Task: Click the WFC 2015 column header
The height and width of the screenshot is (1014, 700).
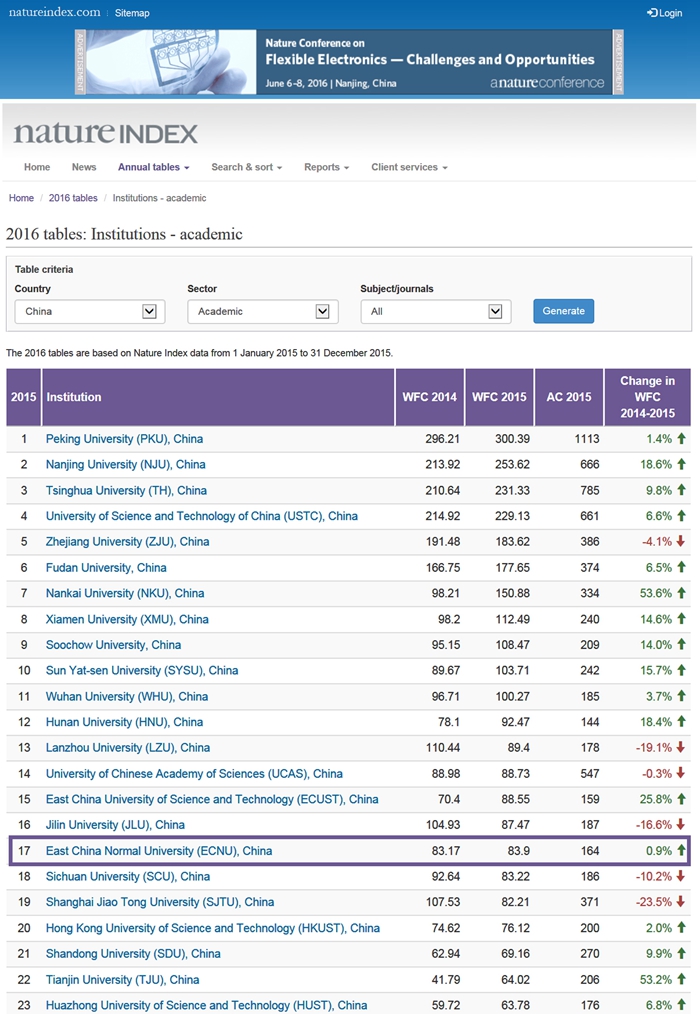Action: 499,397
